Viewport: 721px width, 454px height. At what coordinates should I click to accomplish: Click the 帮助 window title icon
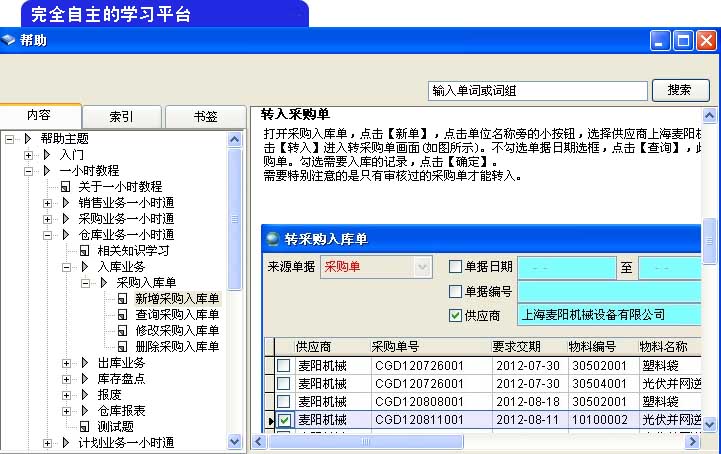click(x=9, y=41)
